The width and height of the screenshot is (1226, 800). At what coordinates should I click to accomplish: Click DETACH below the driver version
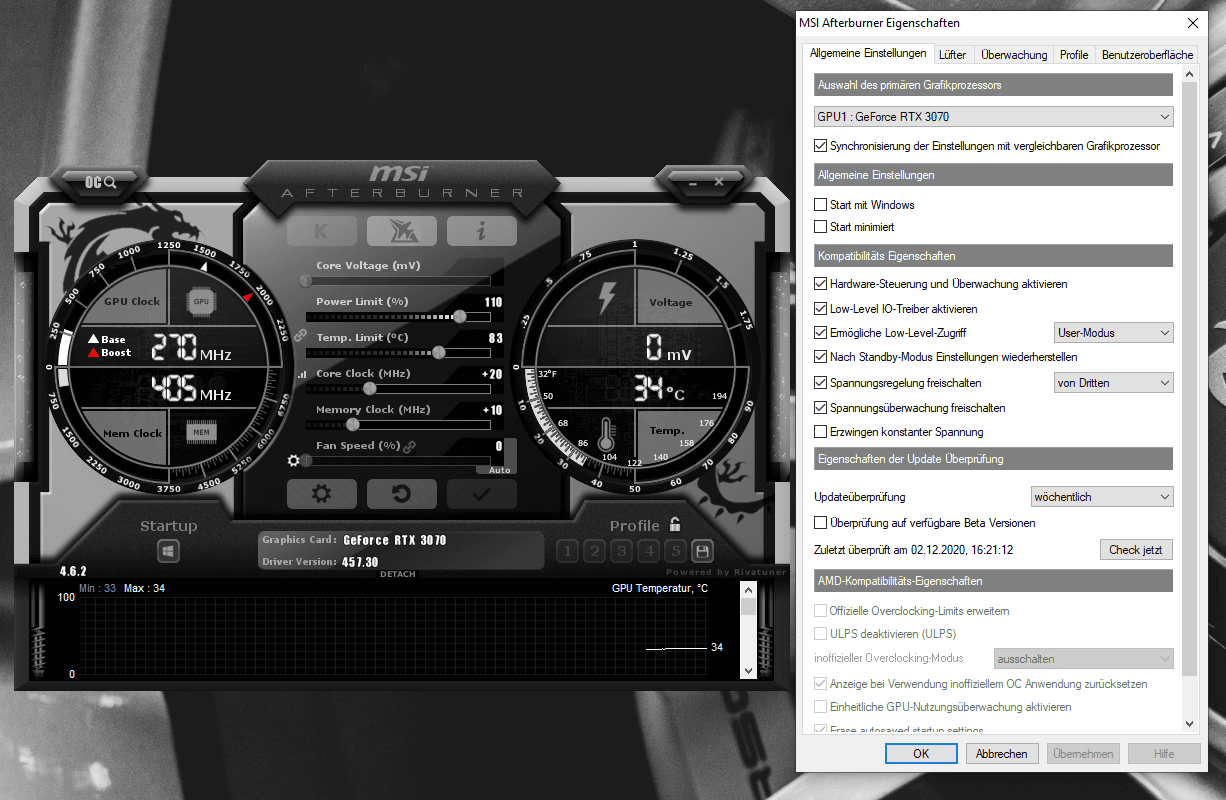coord(398,574)
